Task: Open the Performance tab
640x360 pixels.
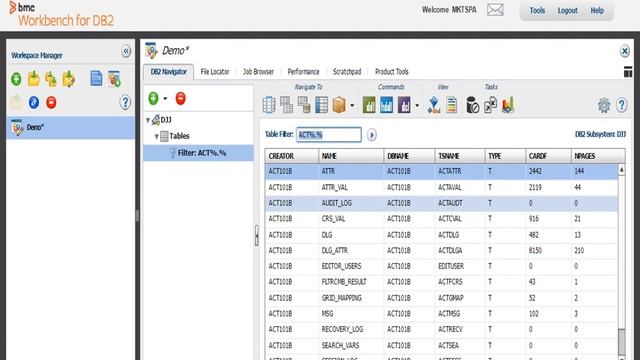Action: (x=303, y=72)
